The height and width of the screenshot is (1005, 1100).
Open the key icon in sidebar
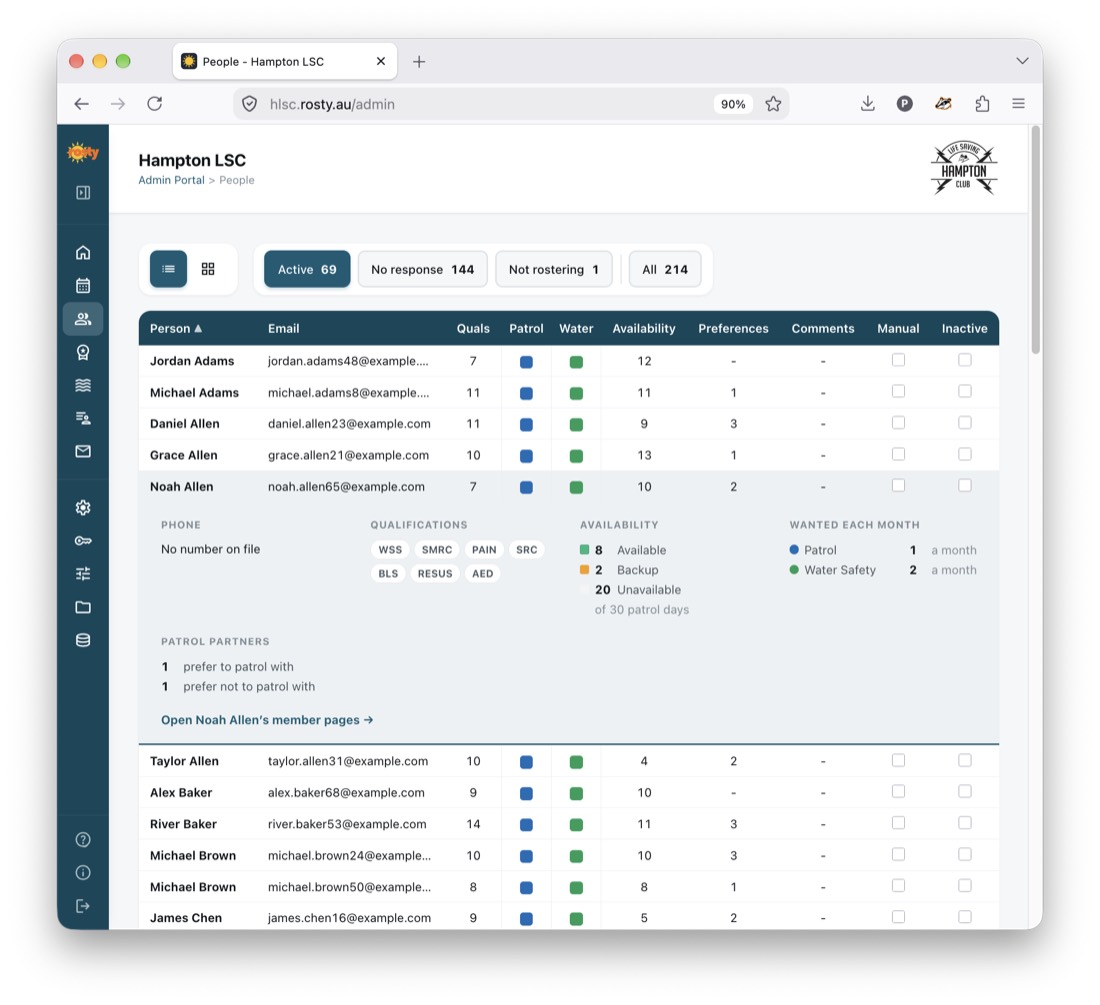pyautogui.click(x=83, y=541)
